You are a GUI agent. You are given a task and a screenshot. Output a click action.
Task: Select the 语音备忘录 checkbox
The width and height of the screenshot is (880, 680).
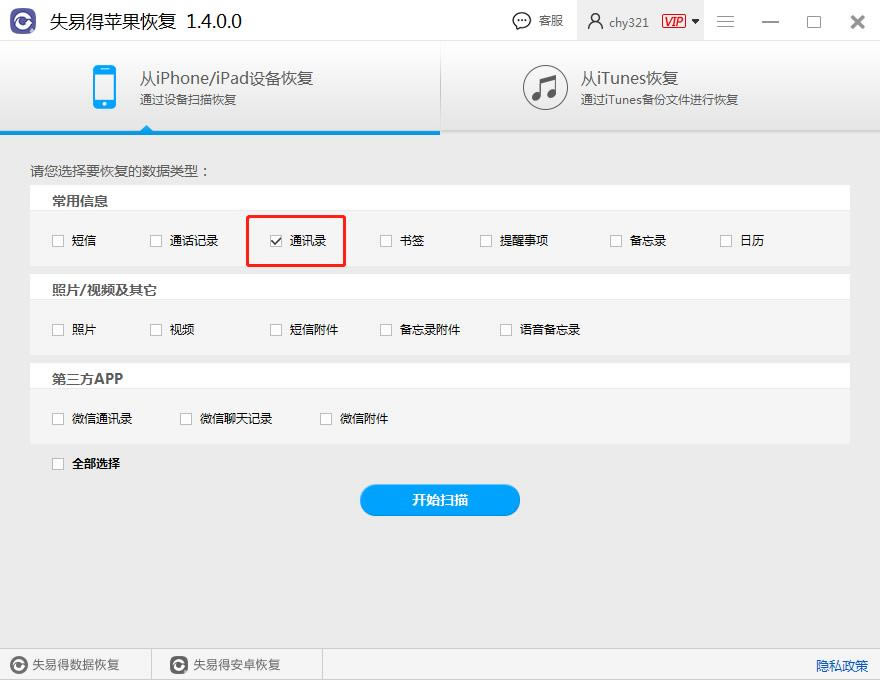pyautogui.click(x=506, y=330)
